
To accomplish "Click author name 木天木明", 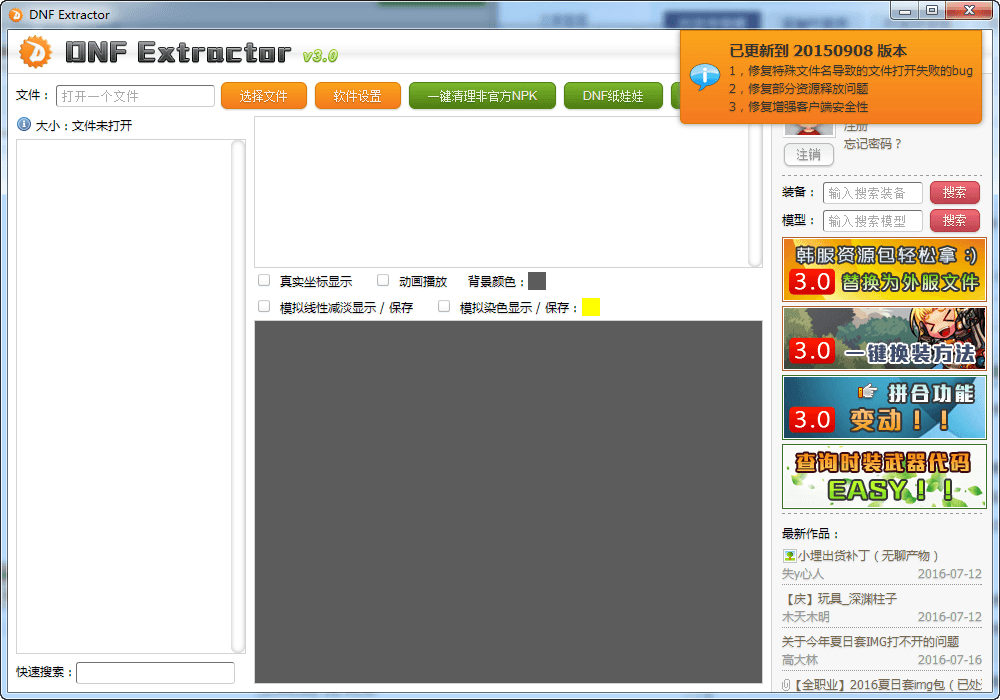I will coord(805,617).
